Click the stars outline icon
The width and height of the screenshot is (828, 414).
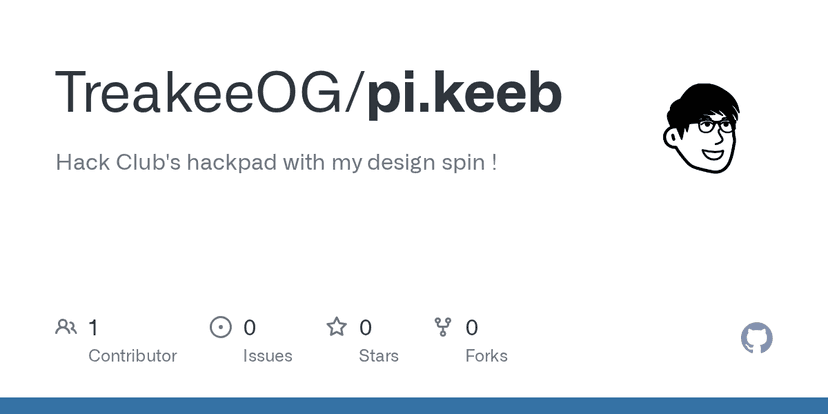click(x=337, y=327)
